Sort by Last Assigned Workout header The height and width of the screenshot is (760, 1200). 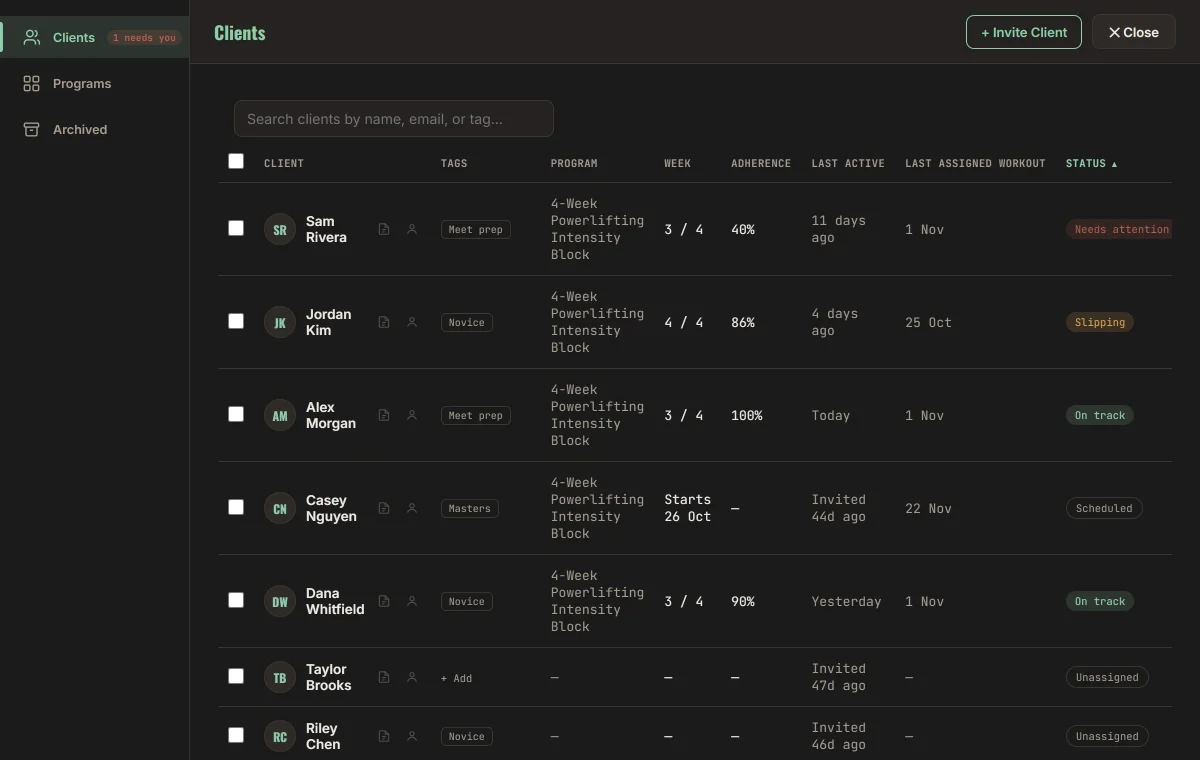(x=975, y=163)
